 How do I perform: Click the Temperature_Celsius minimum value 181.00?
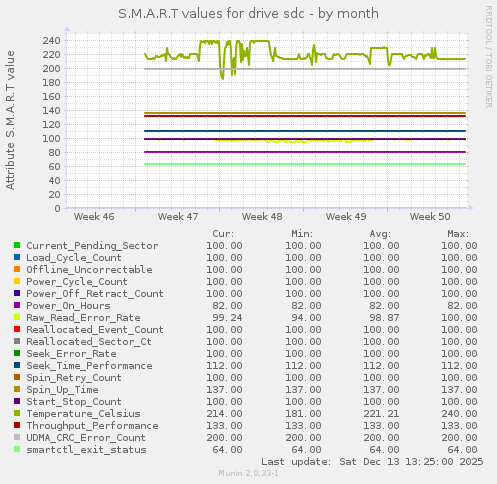coord(303,414)
